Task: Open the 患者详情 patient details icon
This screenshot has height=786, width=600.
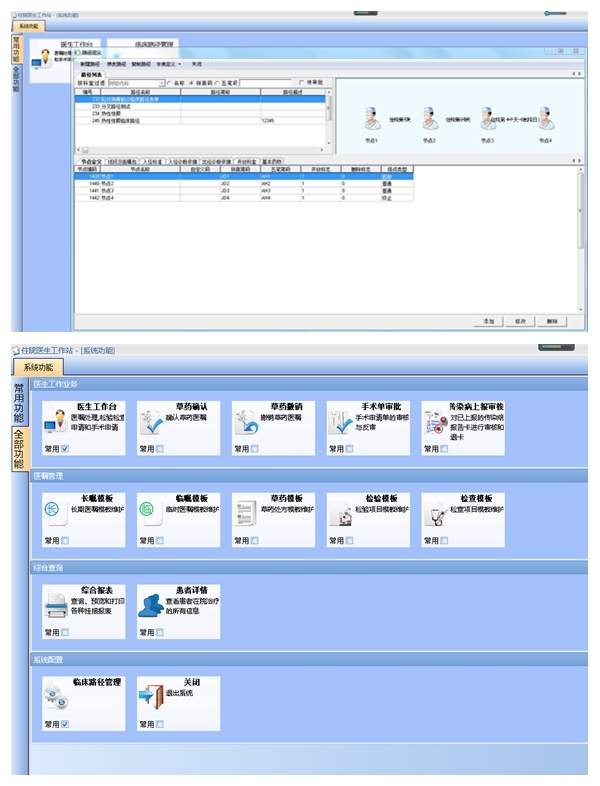Action: [151, 604]
